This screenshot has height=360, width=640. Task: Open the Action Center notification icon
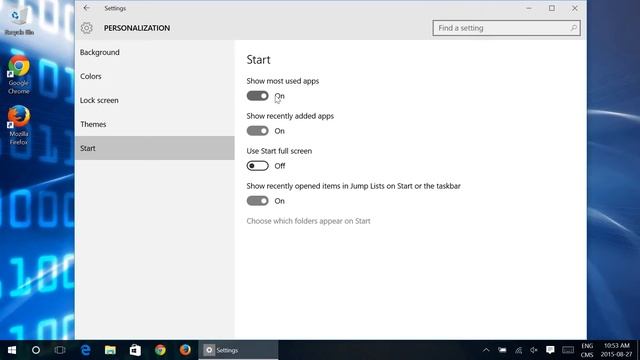(x=550, y=350)
